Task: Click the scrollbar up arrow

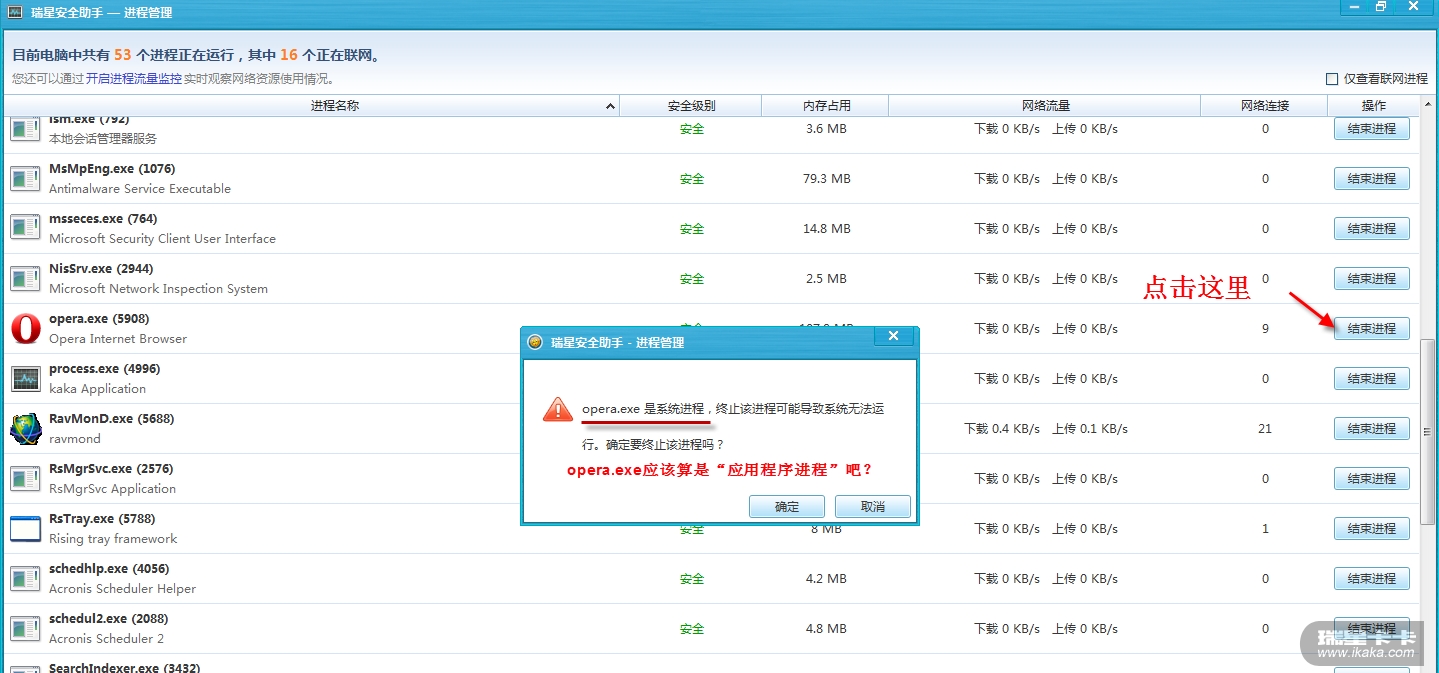Action: 1428,104
